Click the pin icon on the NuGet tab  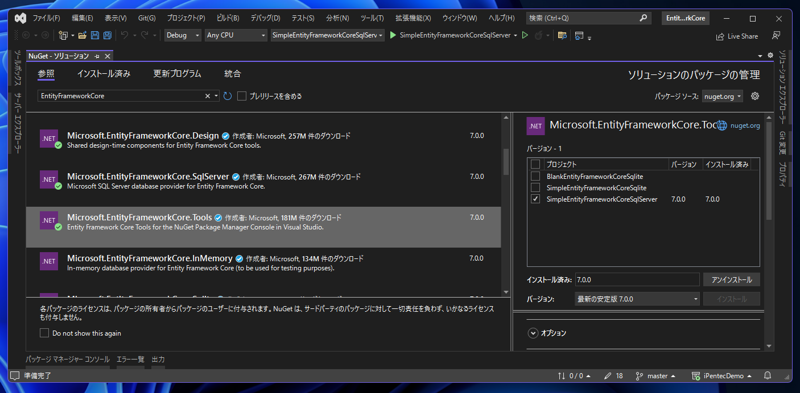click(x=97, y=56)
